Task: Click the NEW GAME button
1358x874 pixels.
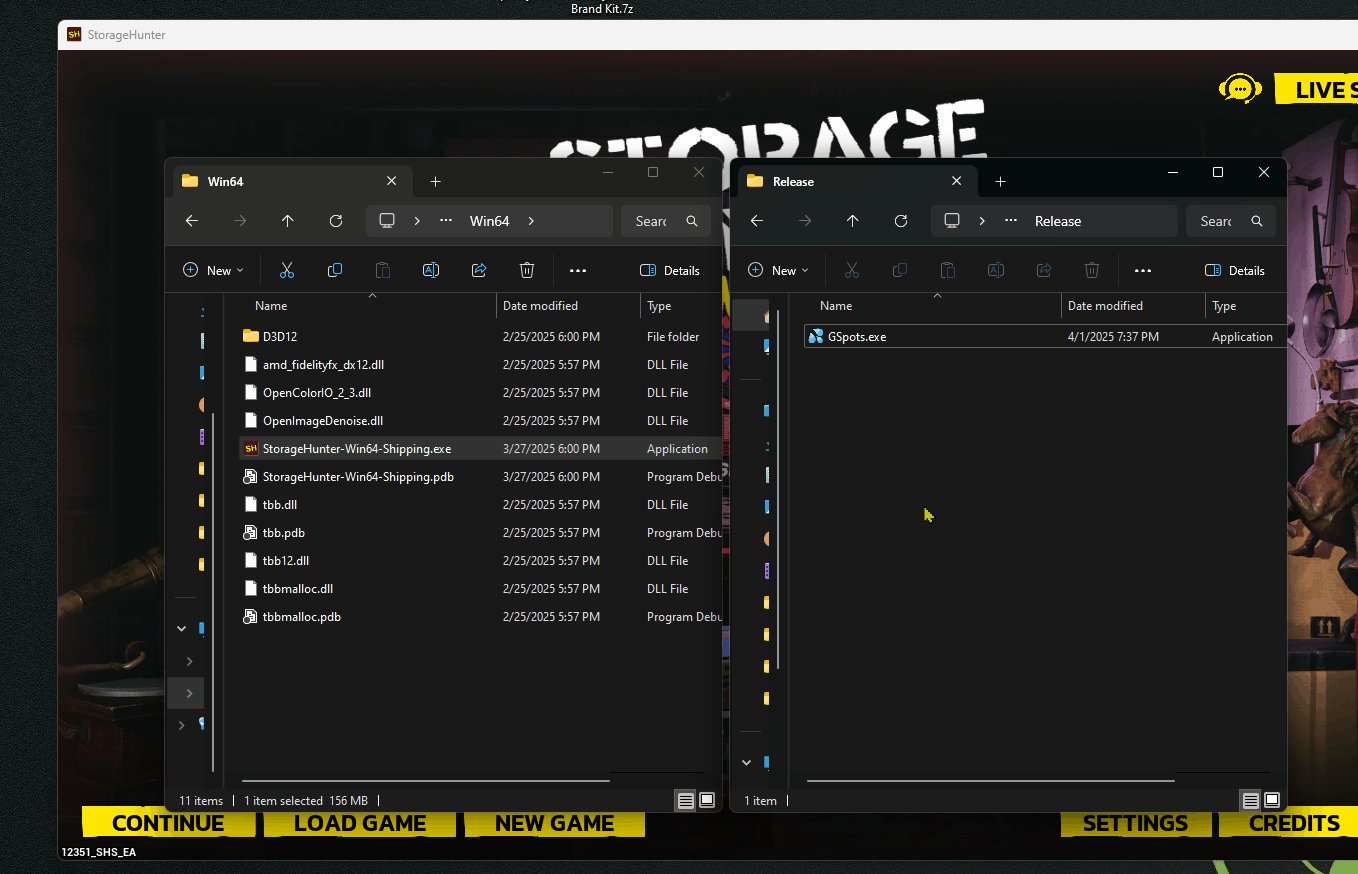Action: click(554, 823)
